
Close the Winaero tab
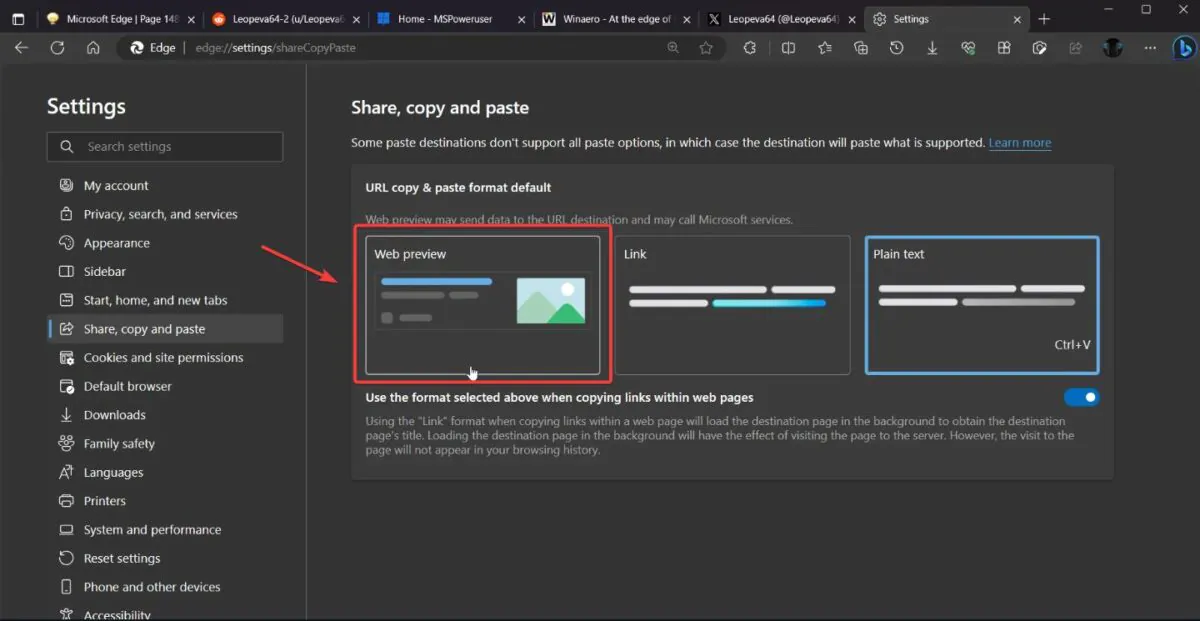(x=685, y=19)
